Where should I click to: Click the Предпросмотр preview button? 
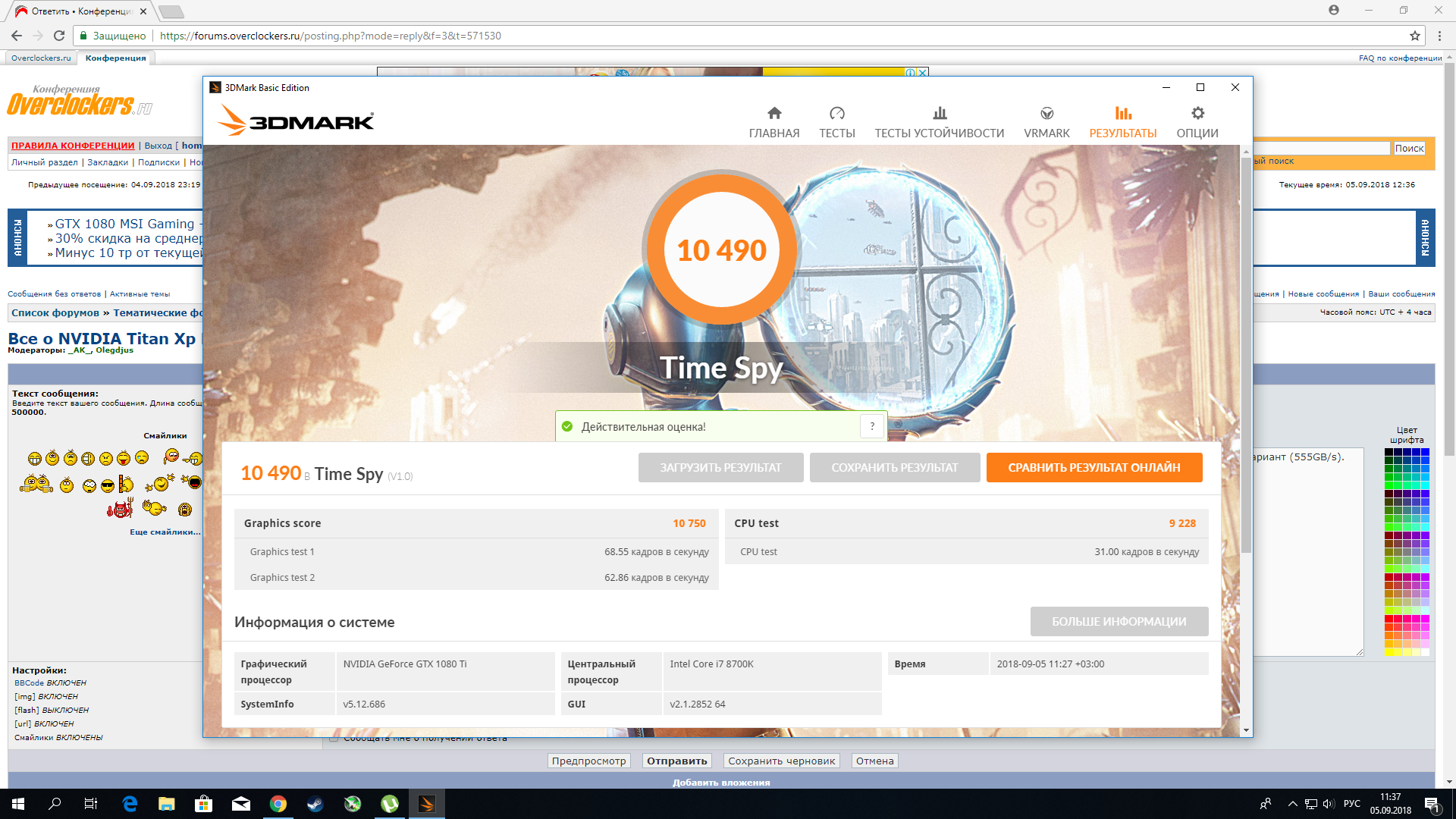pyautogui.click(x=588, y=761)
